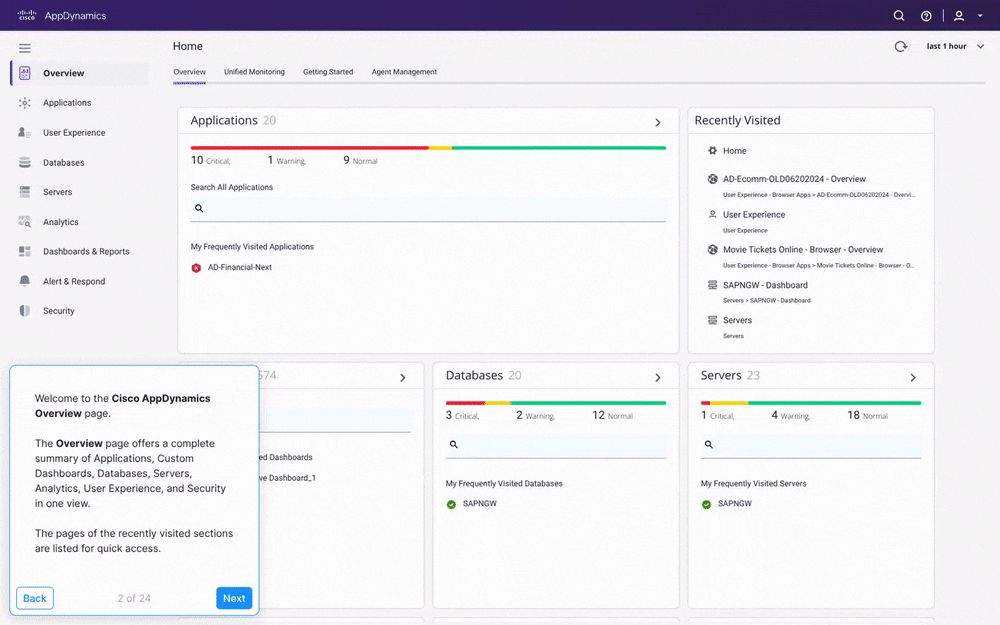
Task: Open Servers in Recently Visited list
Action: [737, 320]
